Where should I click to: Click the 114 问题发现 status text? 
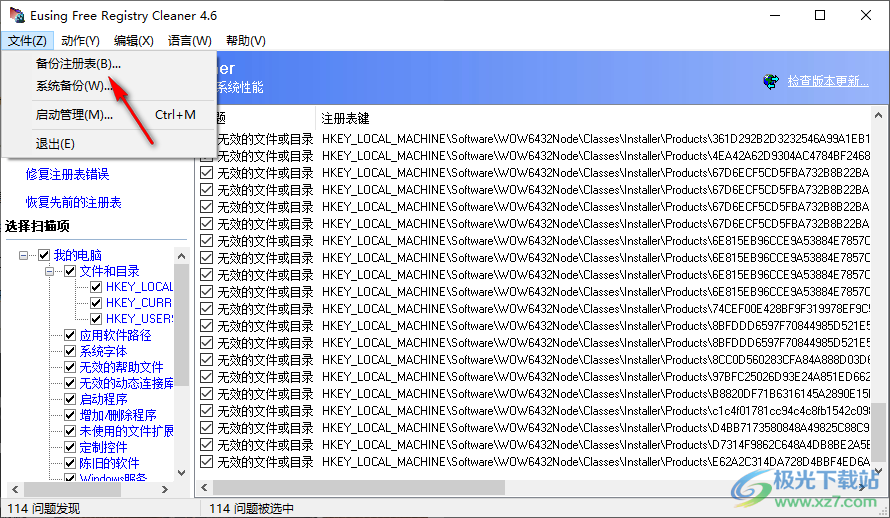point(44,508)
